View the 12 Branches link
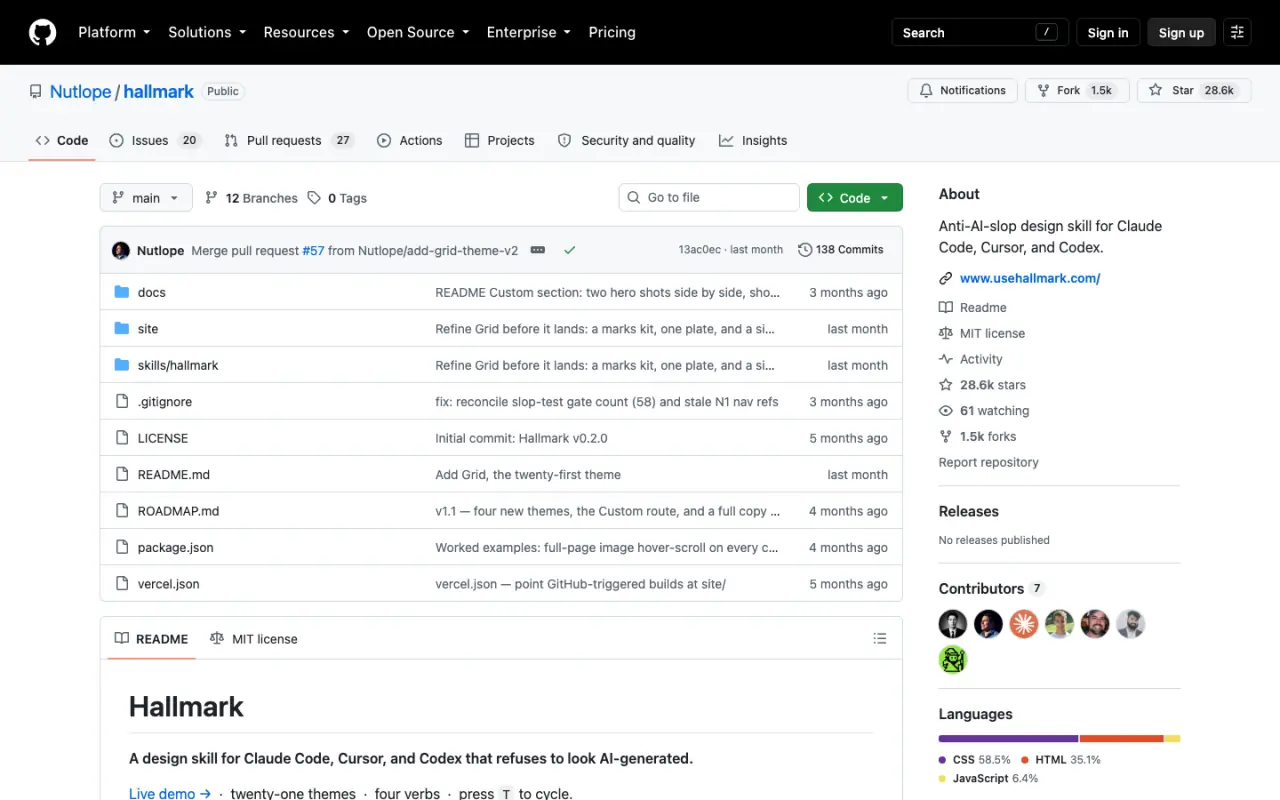Image resolution: width=1280 pixels, height=800 pixels. [x=251, y=198]
